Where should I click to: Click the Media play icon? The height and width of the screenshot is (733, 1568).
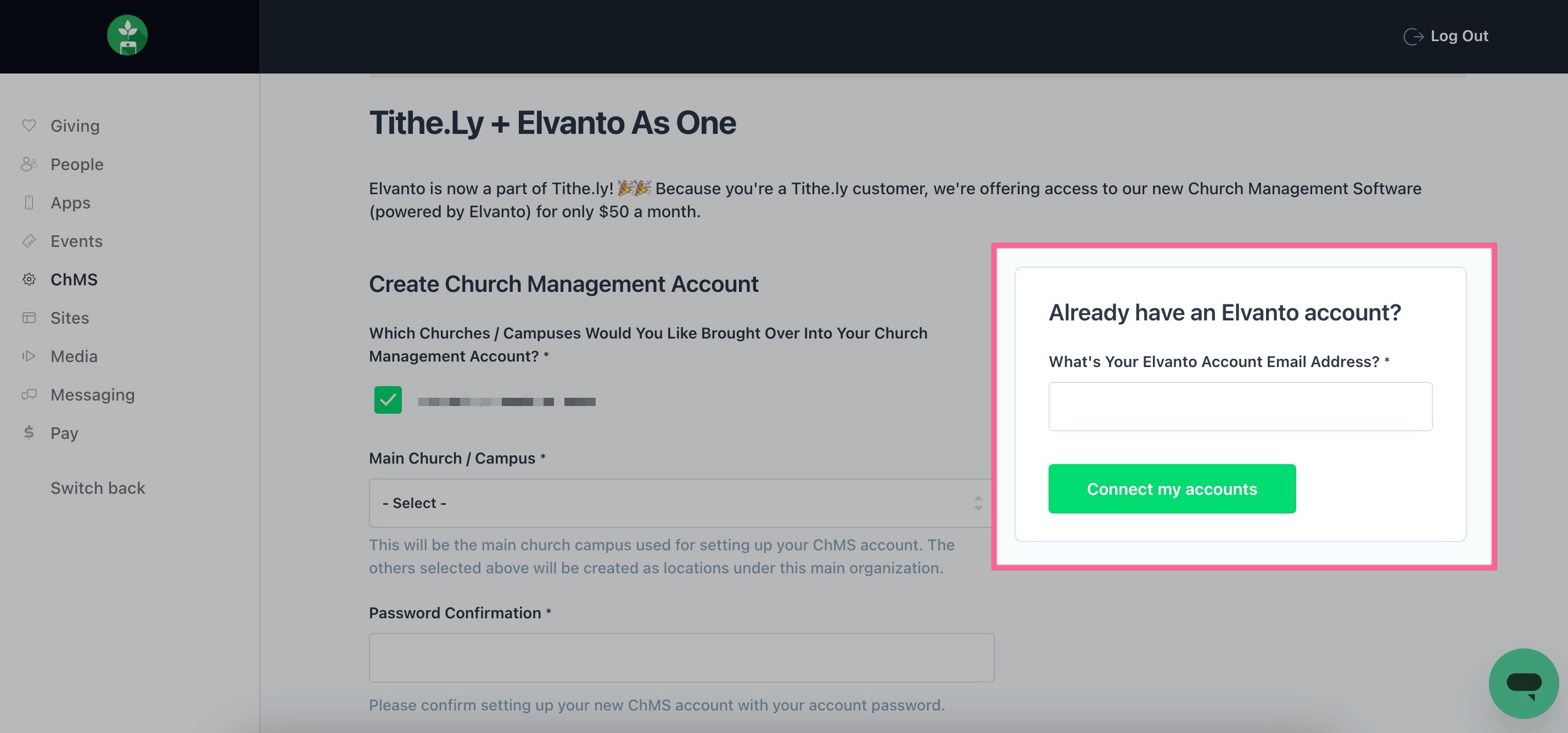[x=29, y=356]
